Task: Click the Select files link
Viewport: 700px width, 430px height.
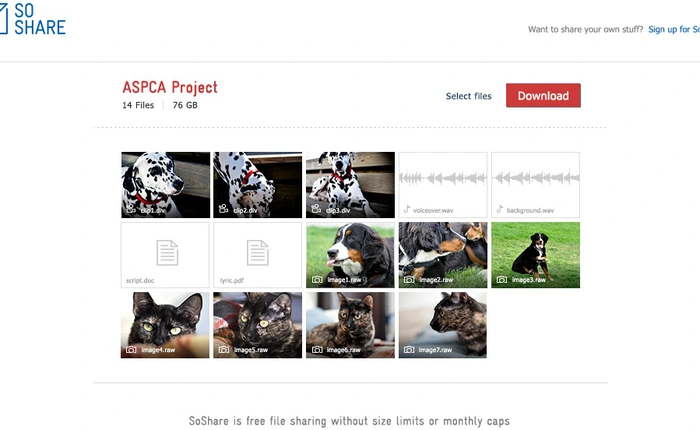Action: [x=468, y=96]
